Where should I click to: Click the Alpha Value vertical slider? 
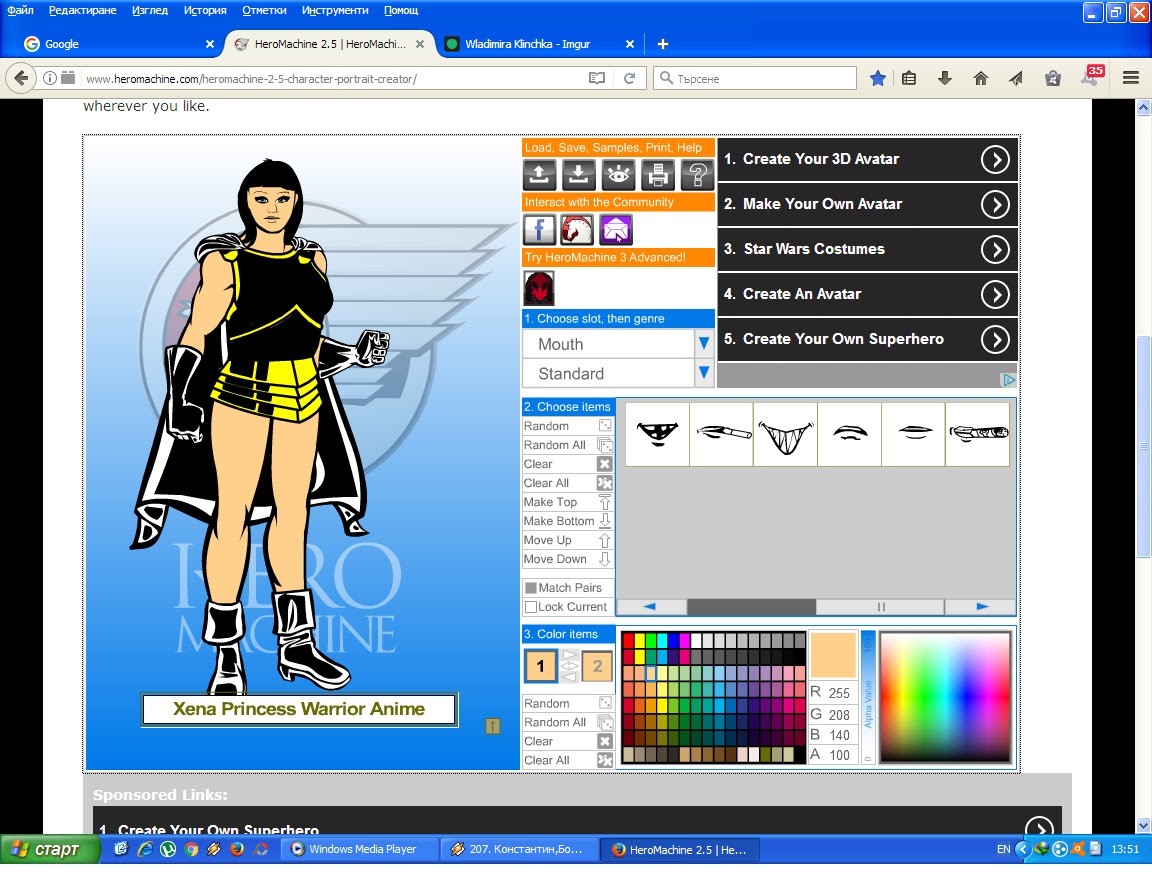[x=868, y=698]
